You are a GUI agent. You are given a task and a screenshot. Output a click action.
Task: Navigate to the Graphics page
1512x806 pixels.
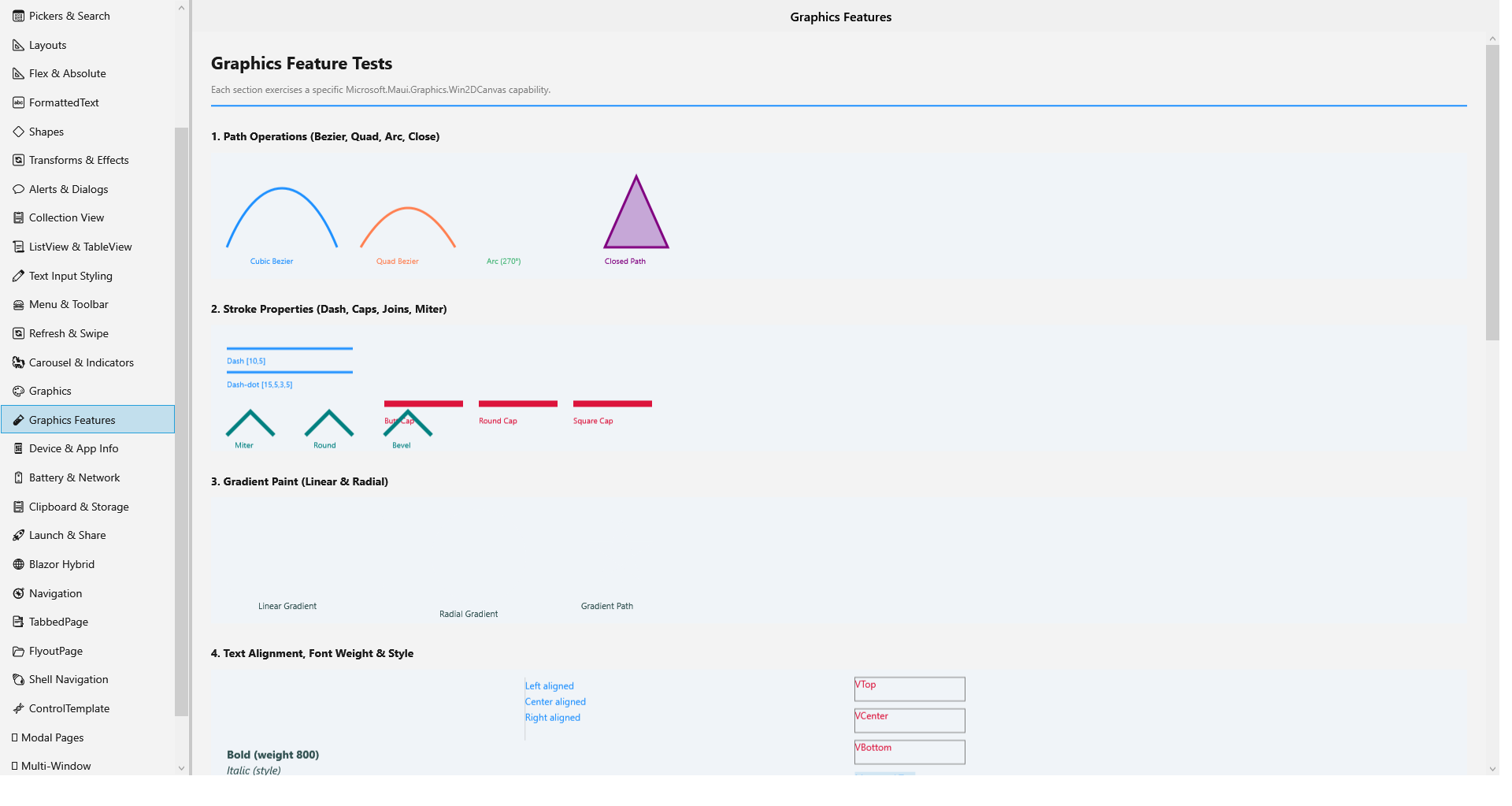tap(87, 391)
